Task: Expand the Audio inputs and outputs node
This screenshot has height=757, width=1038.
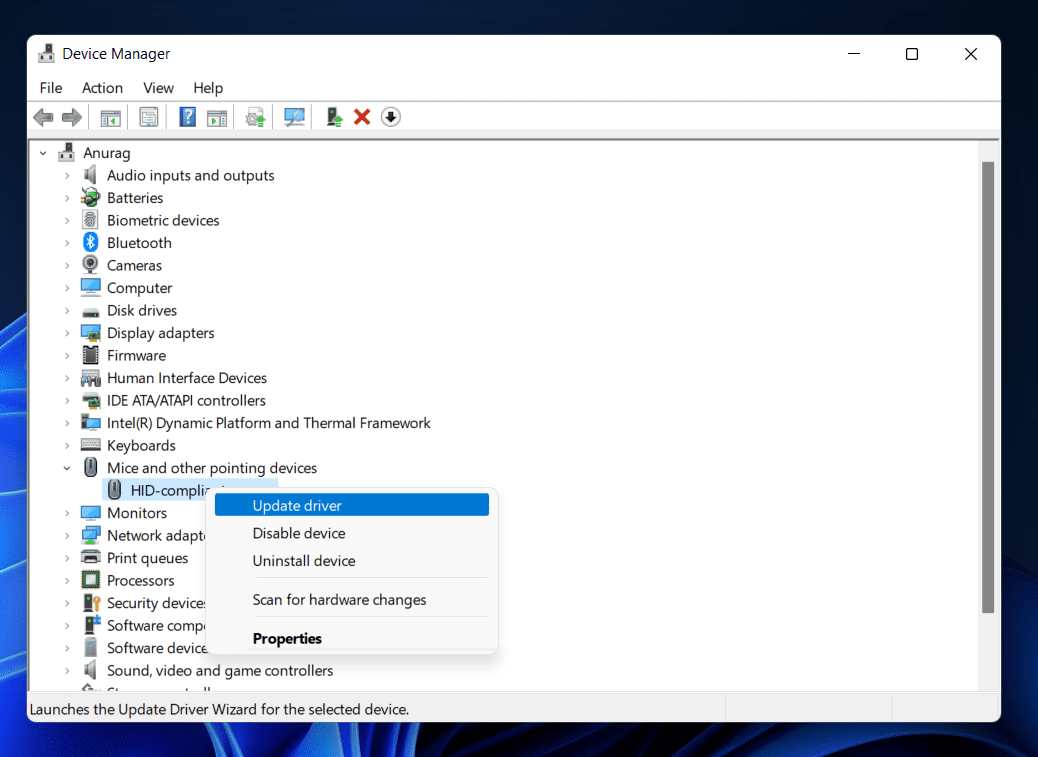Action: tap(67, 176)
